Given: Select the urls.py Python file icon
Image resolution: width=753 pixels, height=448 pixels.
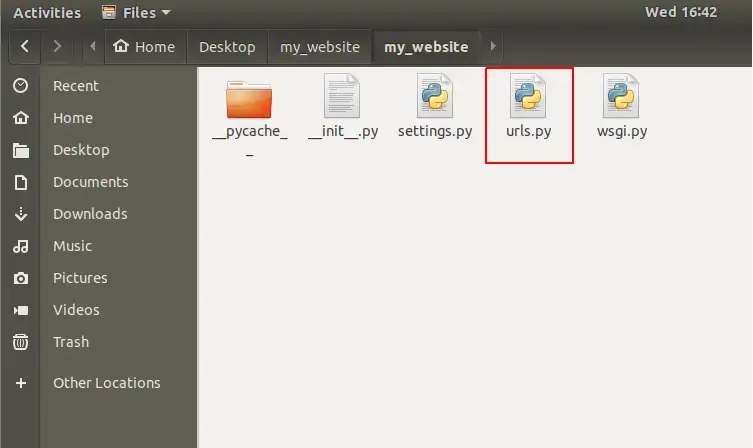Looking at the screenshot, I should point(528,96).
